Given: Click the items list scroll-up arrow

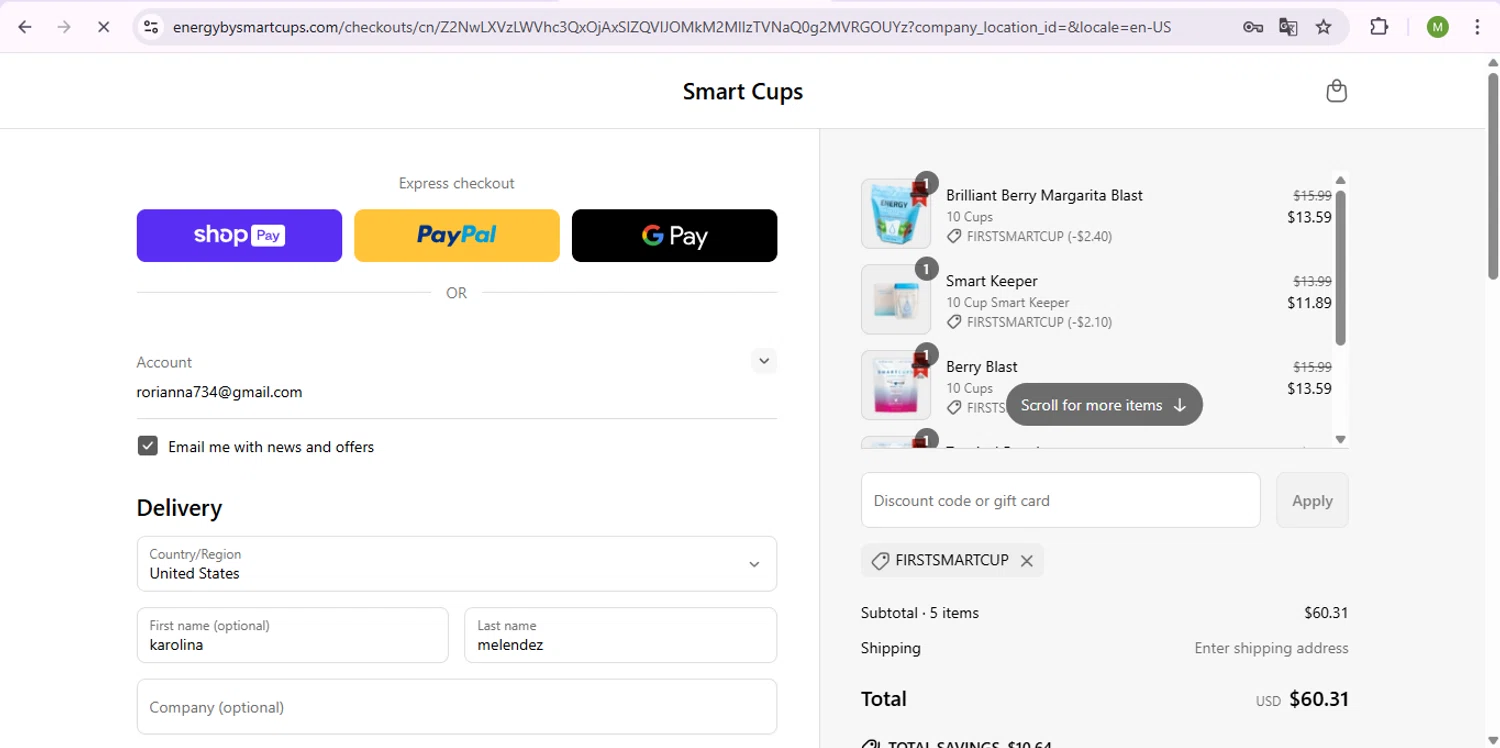Looking at the screenshot, I should pos(1341,180).
